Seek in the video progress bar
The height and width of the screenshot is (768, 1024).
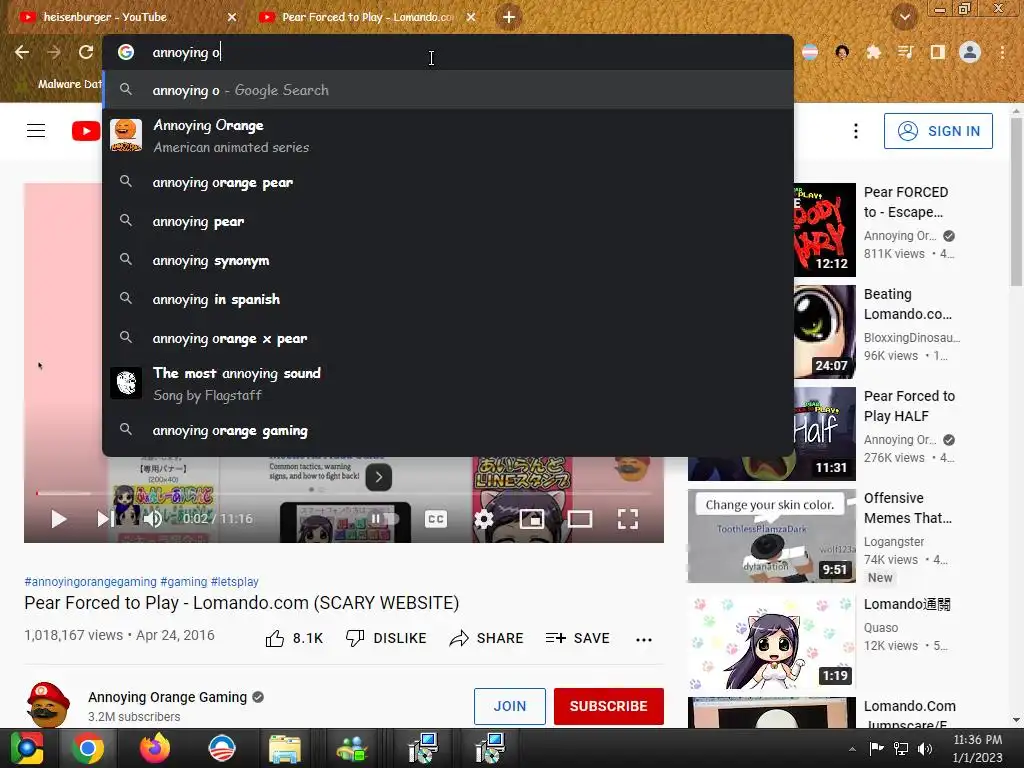pyautogui.click(x=344, y=494)
